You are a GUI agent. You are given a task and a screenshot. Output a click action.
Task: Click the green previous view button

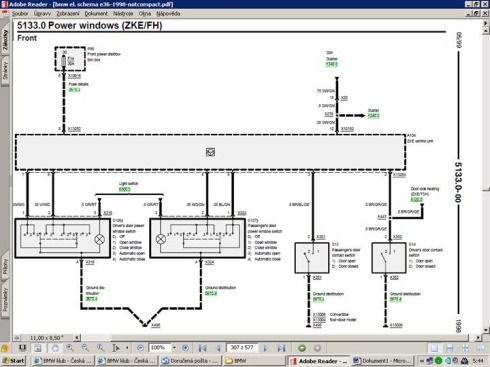click(x=302, y=348)
